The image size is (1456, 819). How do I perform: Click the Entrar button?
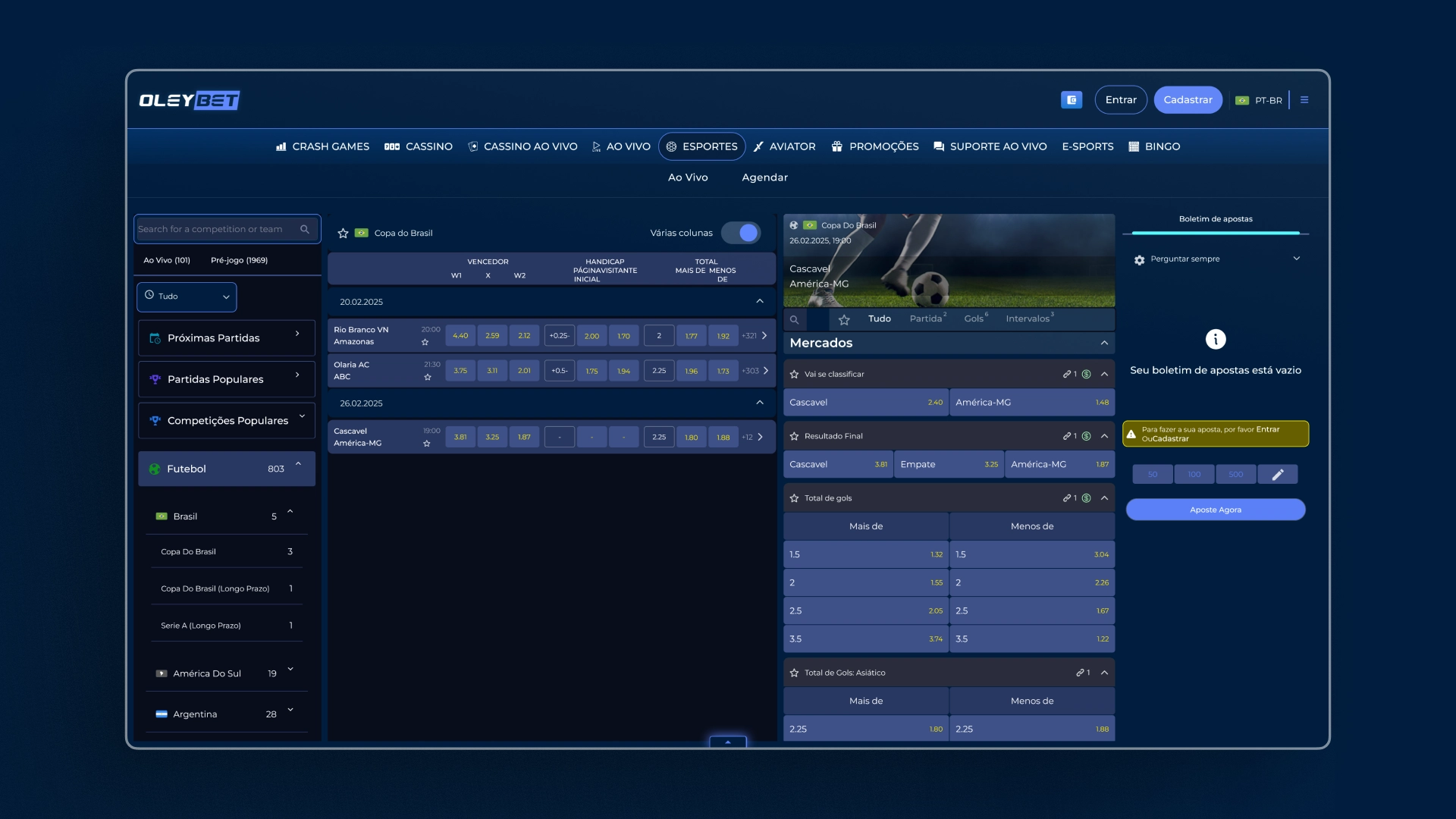pyautogui.click(x=1121, y=100)
